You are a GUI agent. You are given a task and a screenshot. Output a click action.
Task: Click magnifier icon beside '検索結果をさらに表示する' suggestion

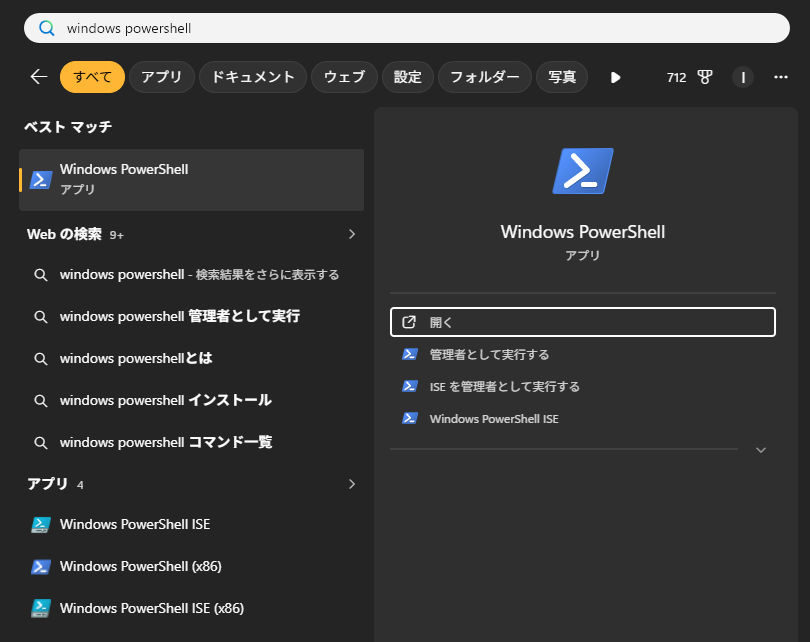tap(41, 275)
